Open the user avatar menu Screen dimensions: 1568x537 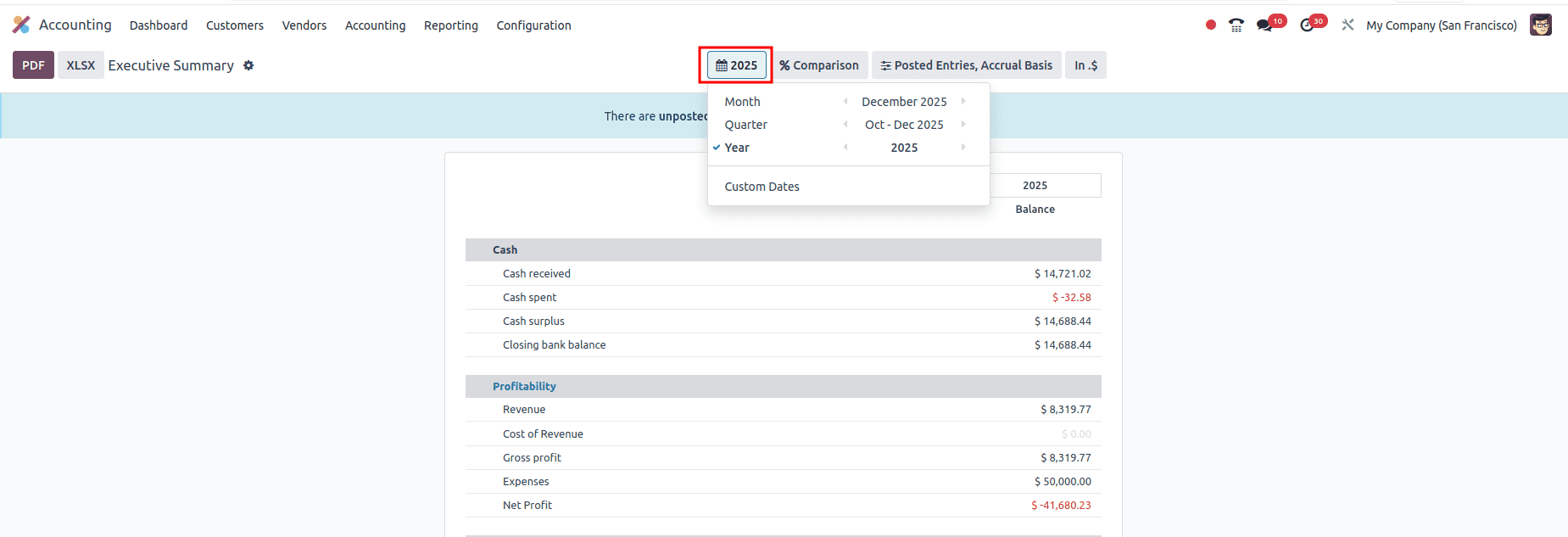point(1541,25)
